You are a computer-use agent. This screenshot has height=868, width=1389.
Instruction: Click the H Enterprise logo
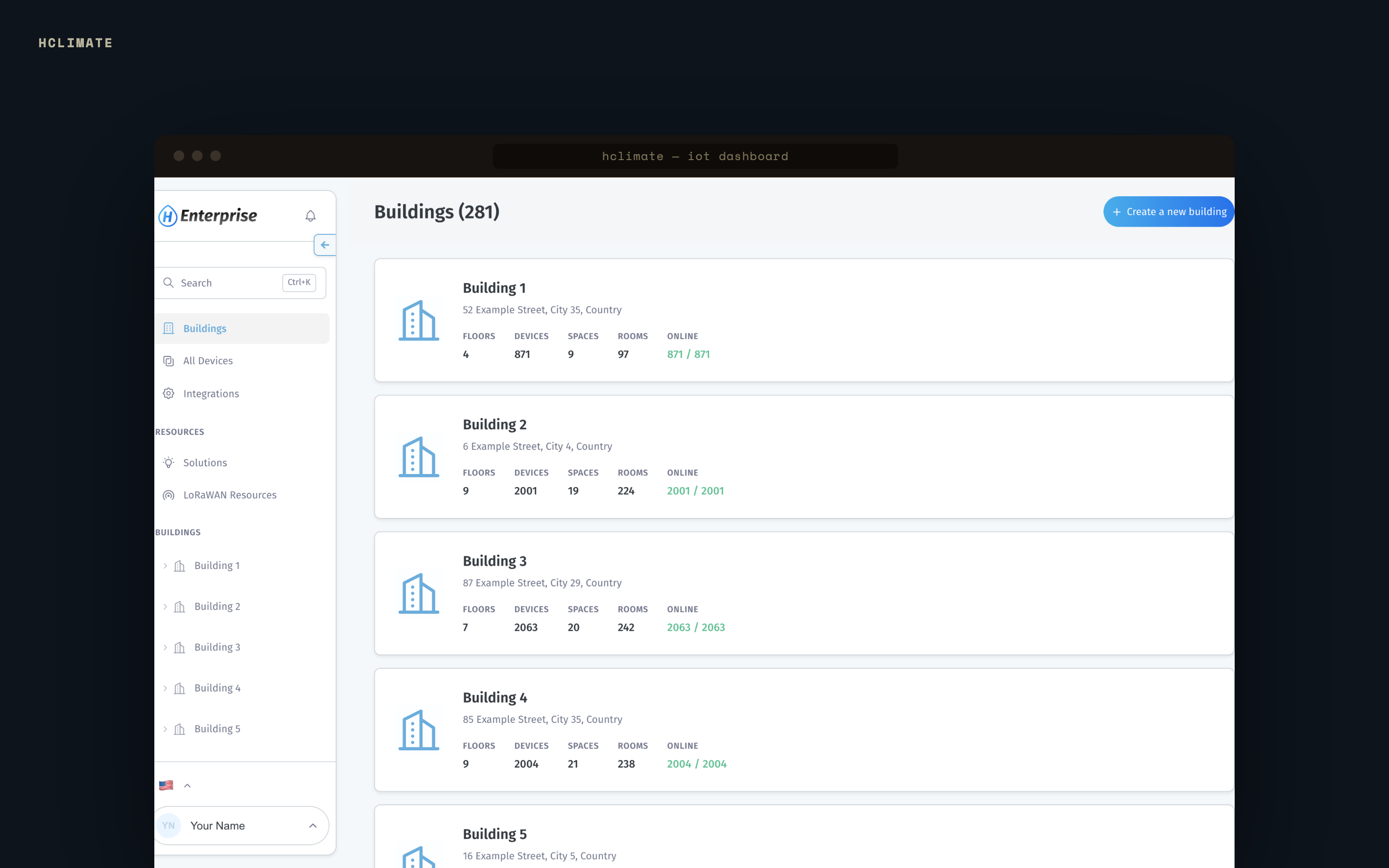[208, 216]
